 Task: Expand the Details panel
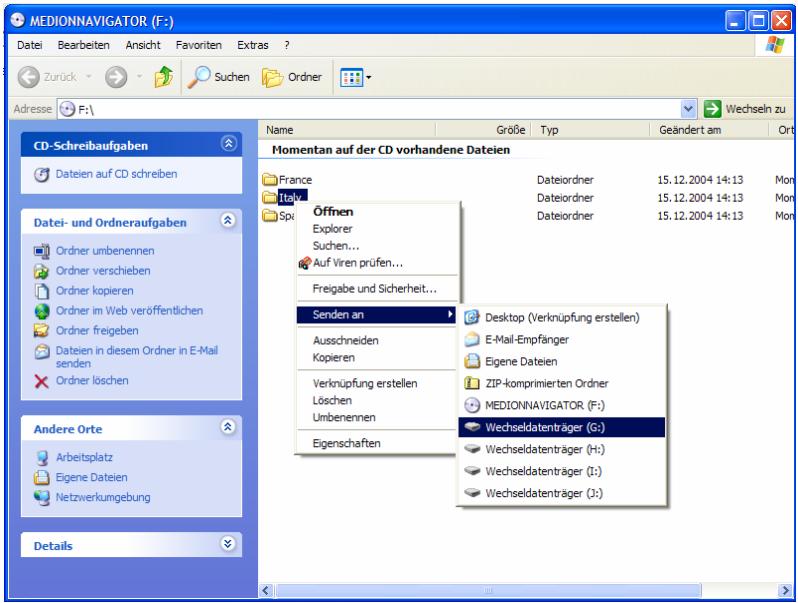point(228,543)
